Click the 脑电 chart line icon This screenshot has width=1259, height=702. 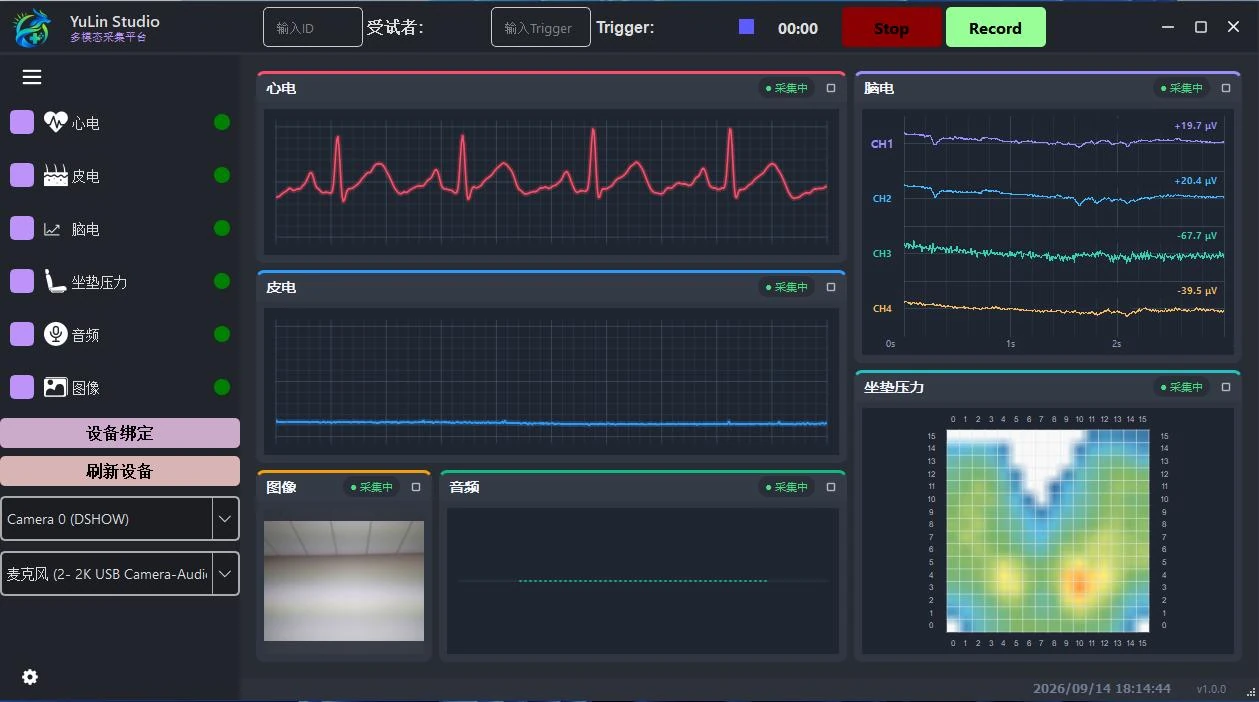pyautogui.click(x=52, y=229)
